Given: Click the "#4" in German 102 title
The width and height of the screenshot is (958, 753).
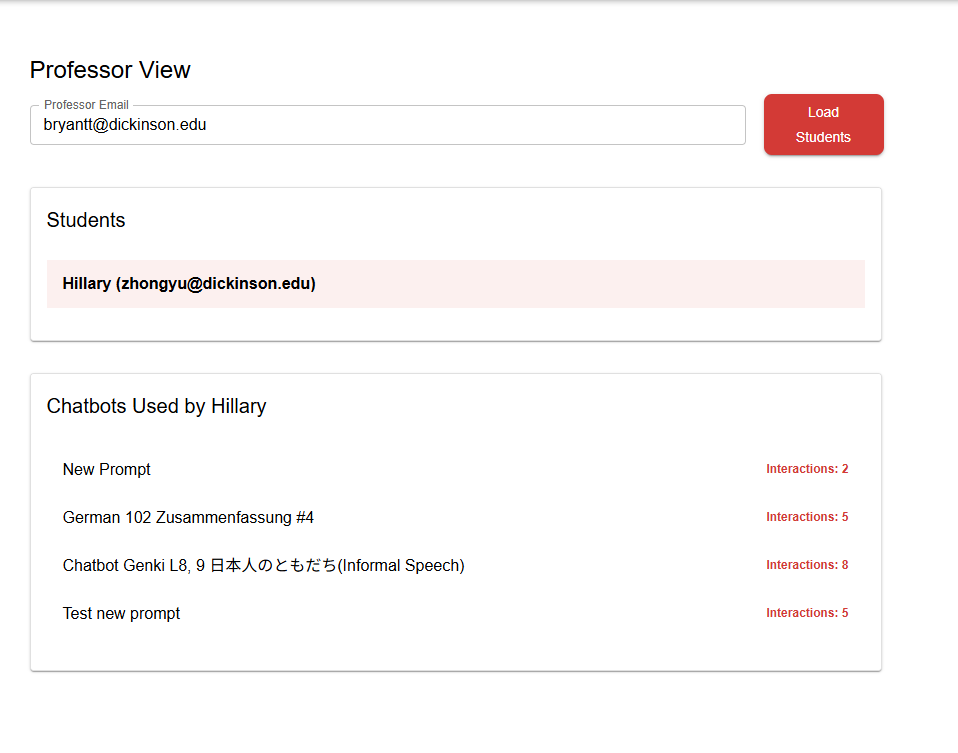Looking at the screenshot, I should point(305,517).
